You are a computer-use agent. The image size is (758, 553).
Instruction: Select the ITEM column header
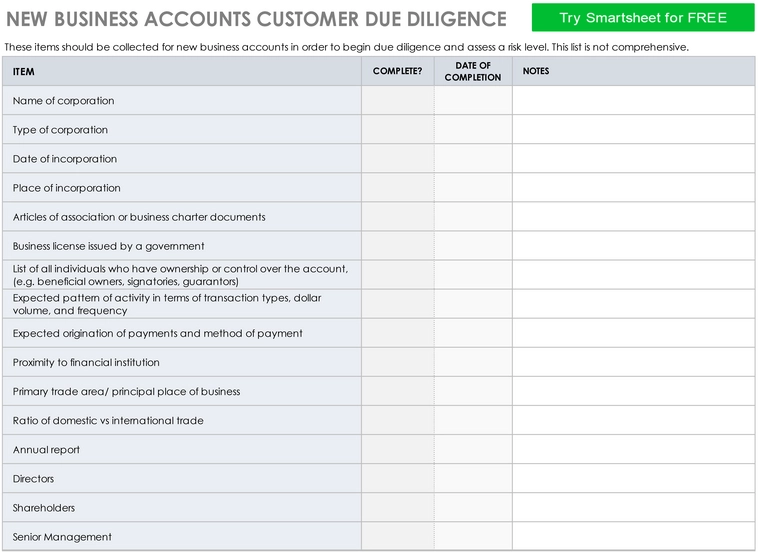click(x=182, y=72)
